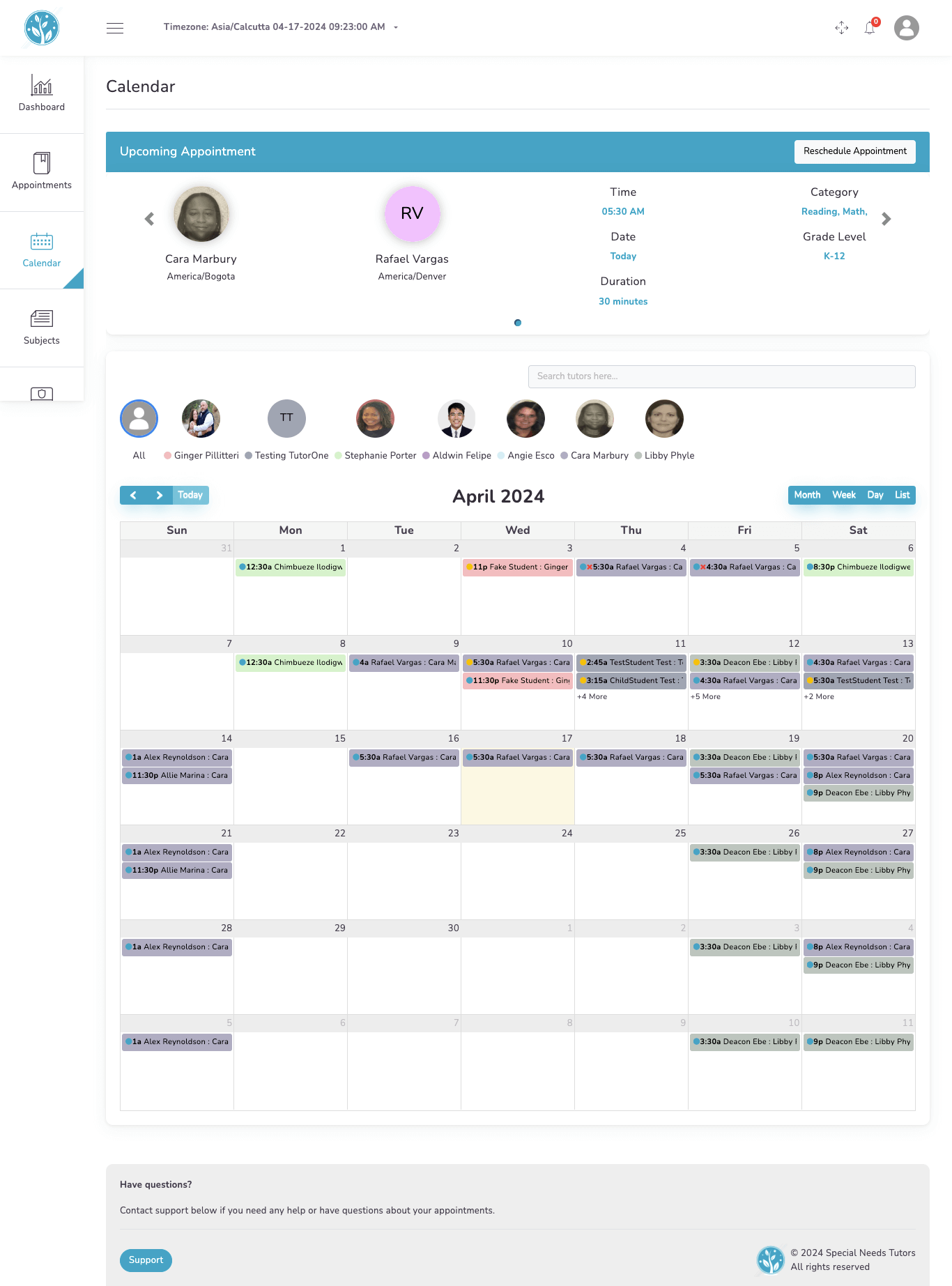Viewport: 952px width, 1286px height.
Task: Expand the timezone dropdown arrow
Action: coord(396,28)
